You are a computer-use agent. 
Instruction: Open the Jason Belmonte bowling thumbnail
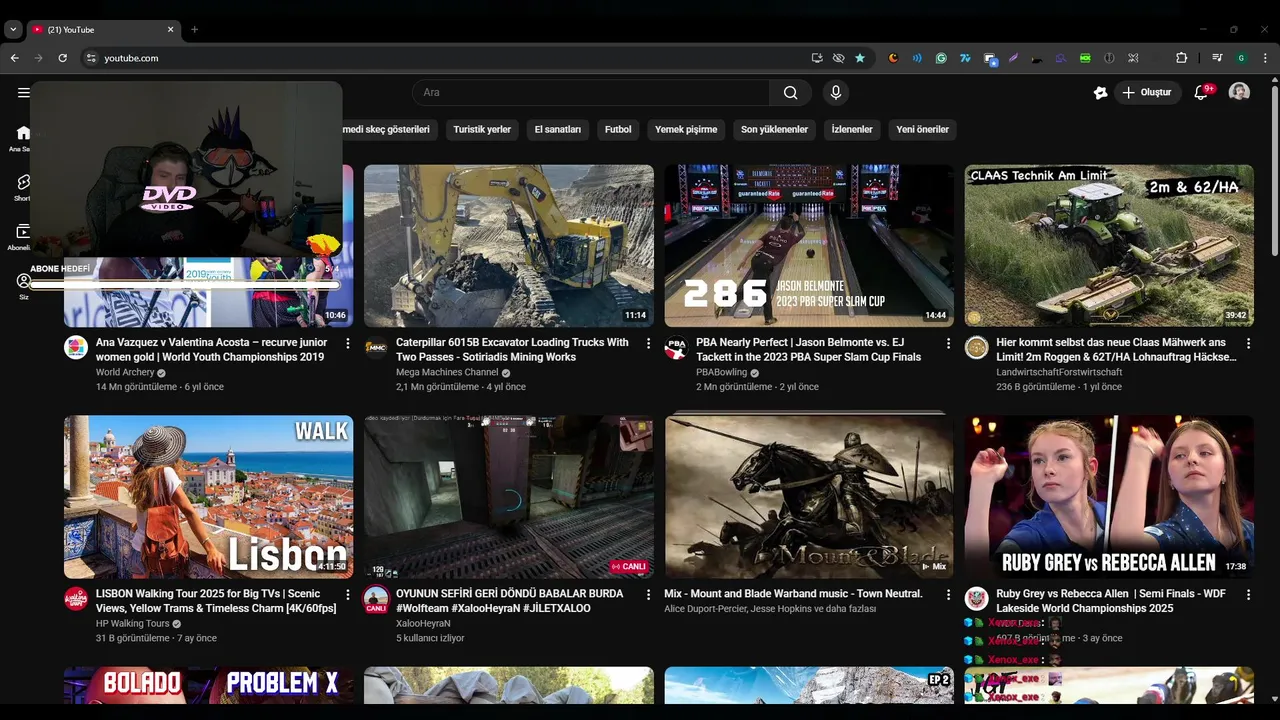(809, 246)
